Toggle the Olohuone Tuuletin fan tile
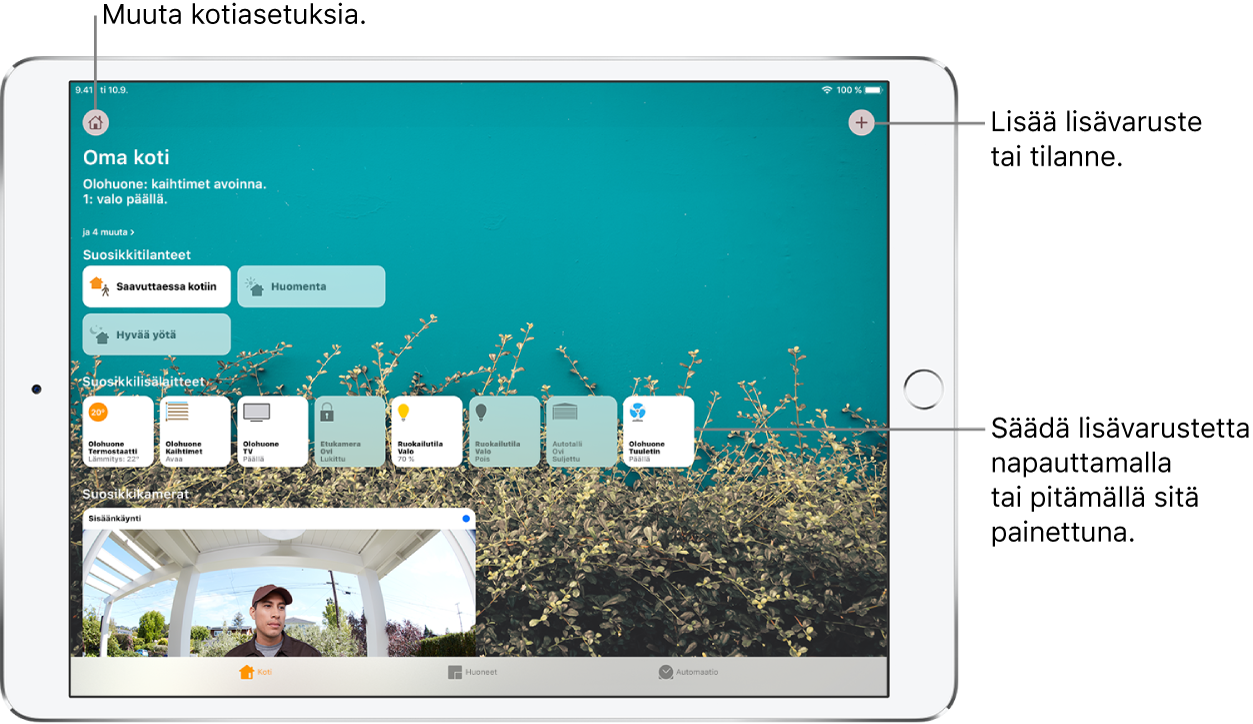 [658, 431]
